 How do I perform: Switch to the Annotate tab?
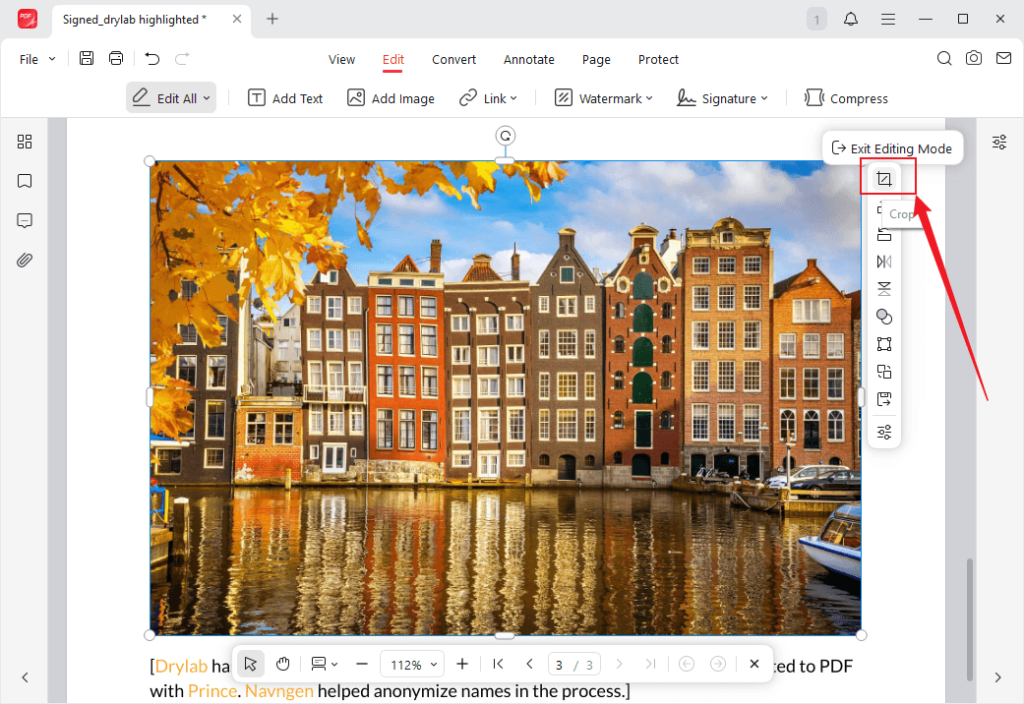tap(529, 59)
